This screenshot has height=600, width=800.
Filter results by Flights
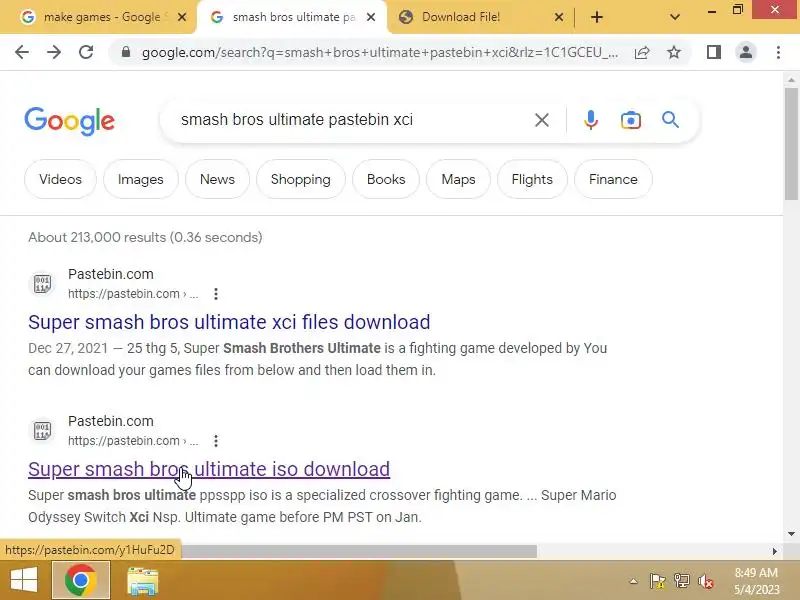pyautogui.click(x=532, y=179)
